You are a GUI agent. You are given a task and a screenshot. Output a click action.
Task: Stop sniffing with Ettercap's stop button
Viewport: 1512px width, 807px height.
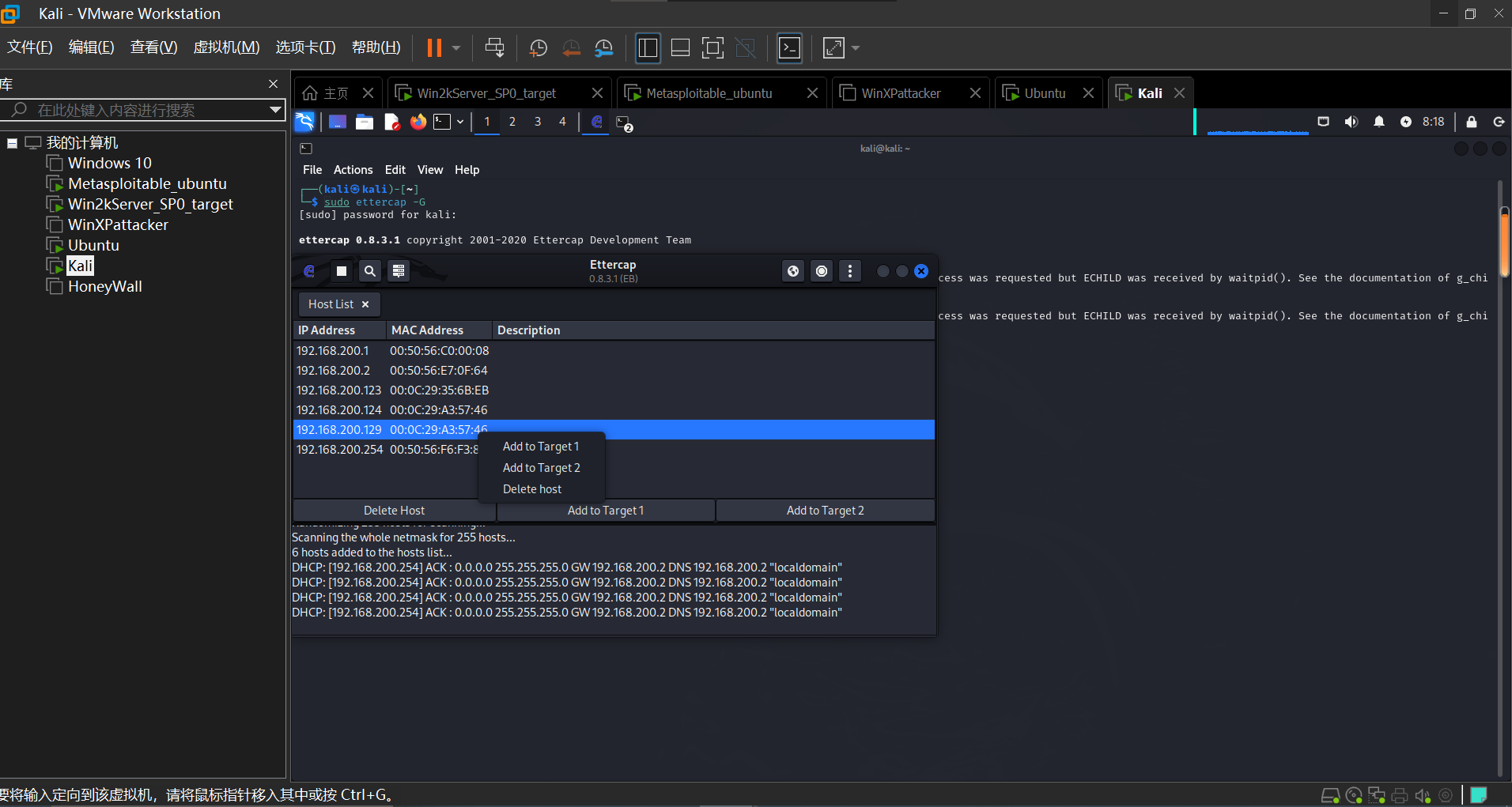342,271
